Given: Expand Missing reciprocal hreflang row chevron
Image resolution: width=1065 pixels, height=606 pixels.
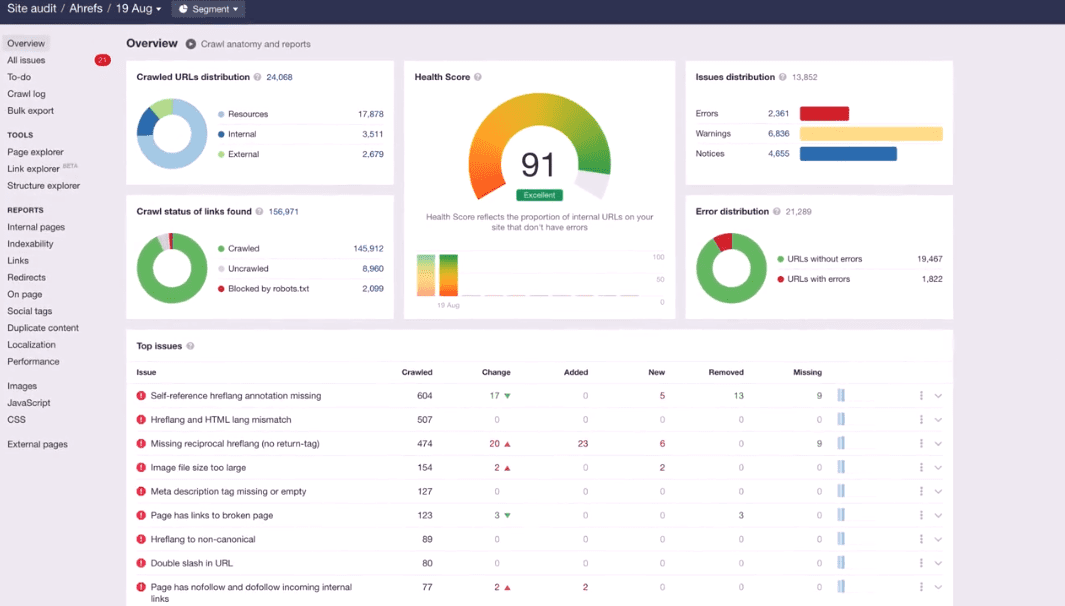Looking at the screenshot, I should [x=938, y=444].
